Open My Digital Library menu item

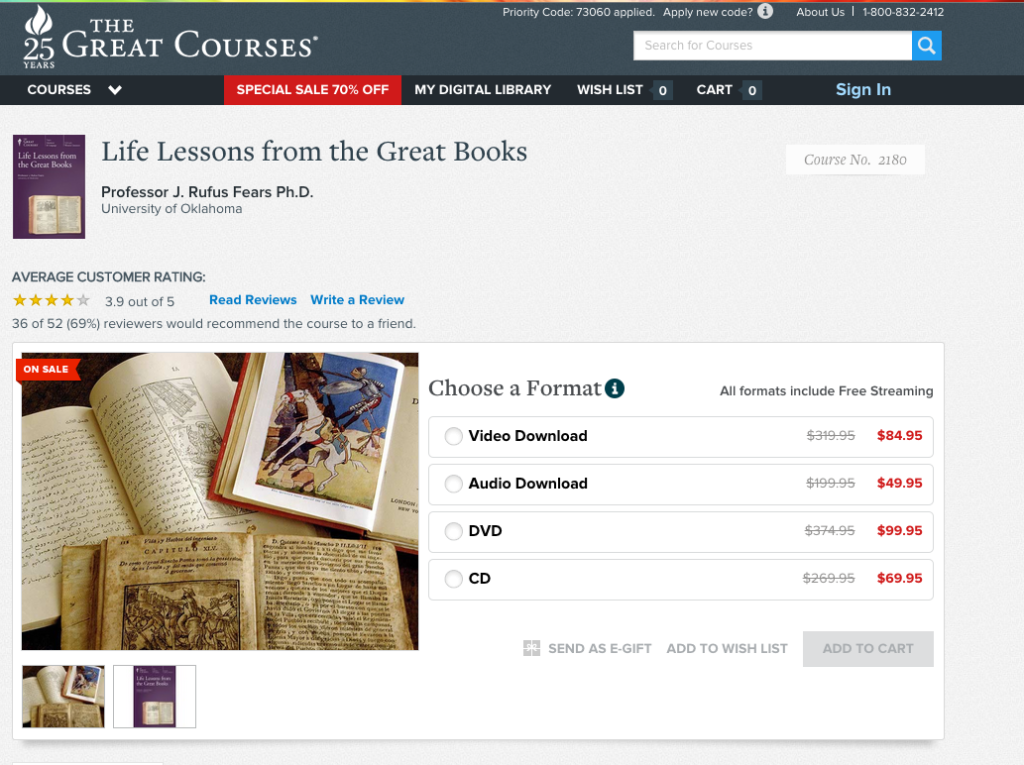tap(483, 90)
